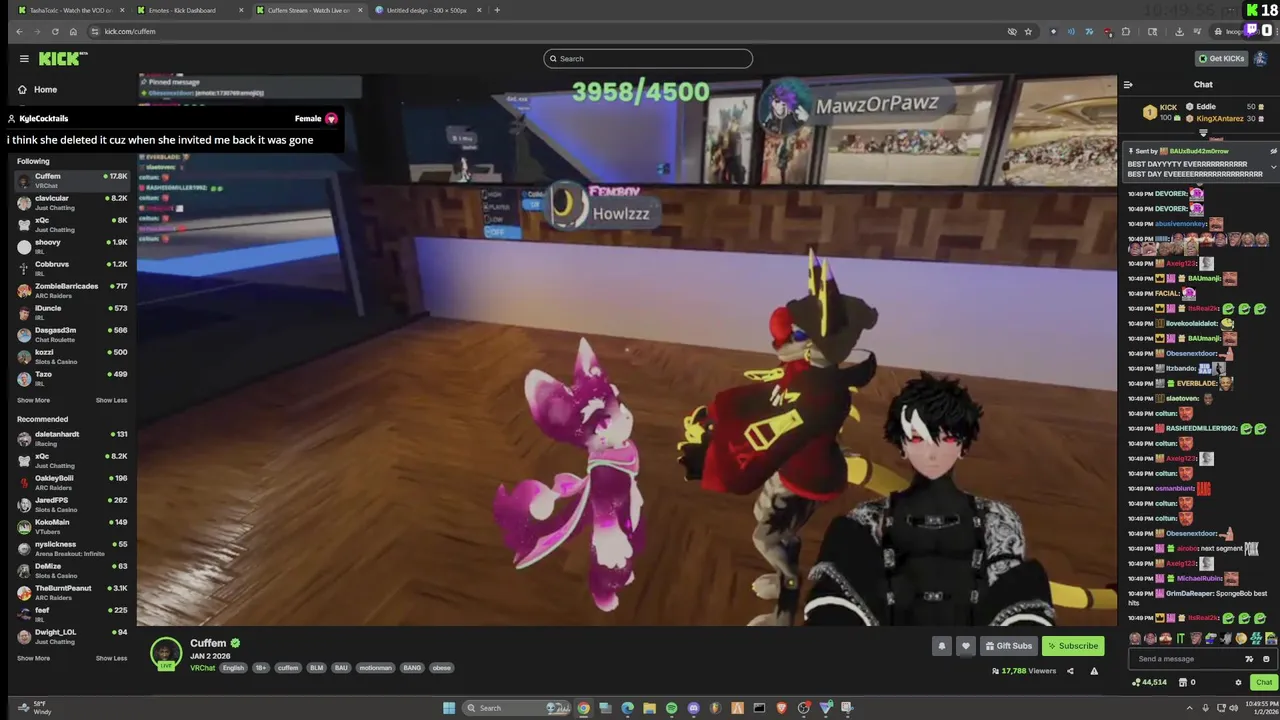Click the heart follow button
This screenshot has width=1280, height=720.
965,646
